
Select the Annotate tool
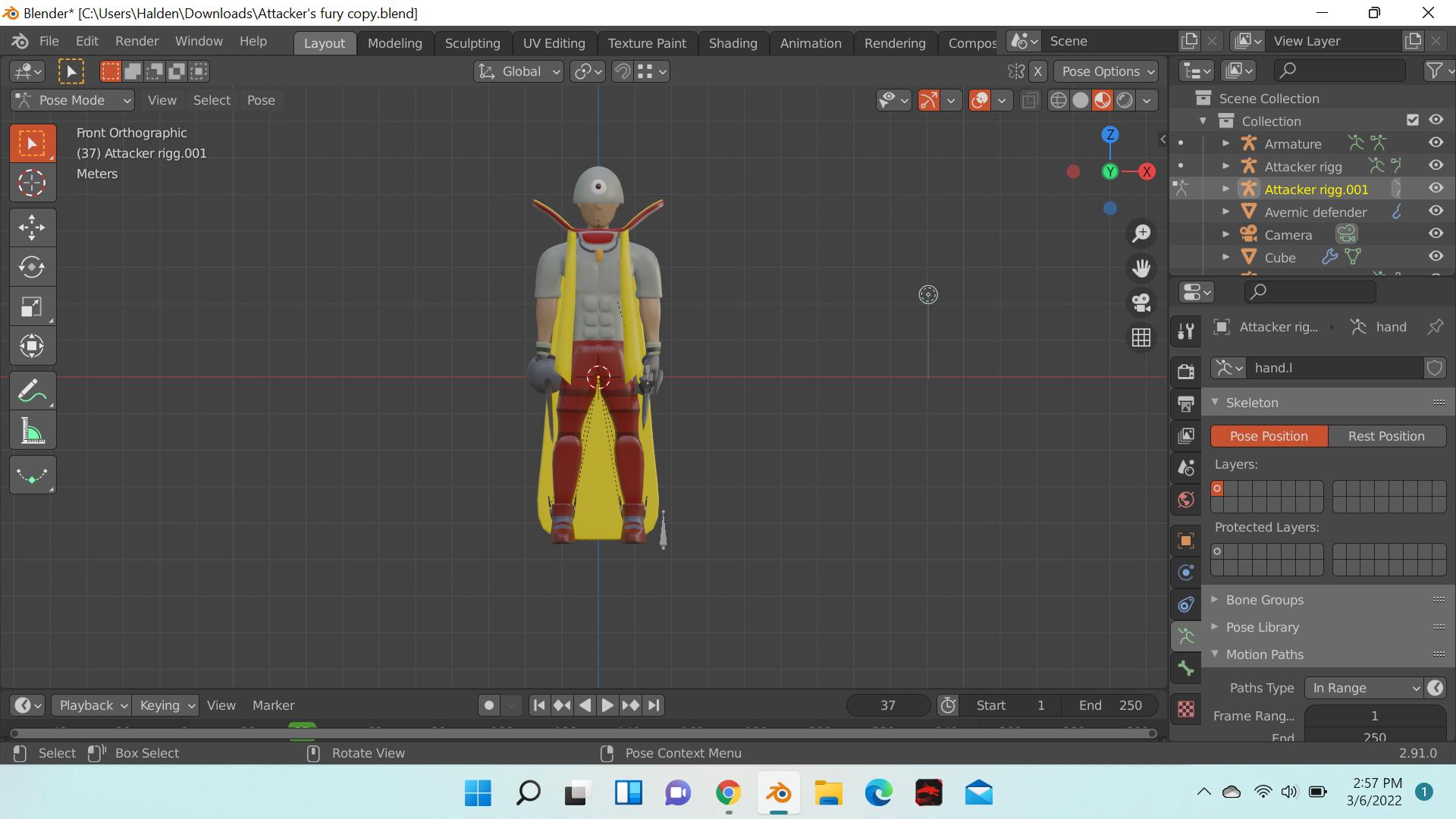click(x=33, y=390)
